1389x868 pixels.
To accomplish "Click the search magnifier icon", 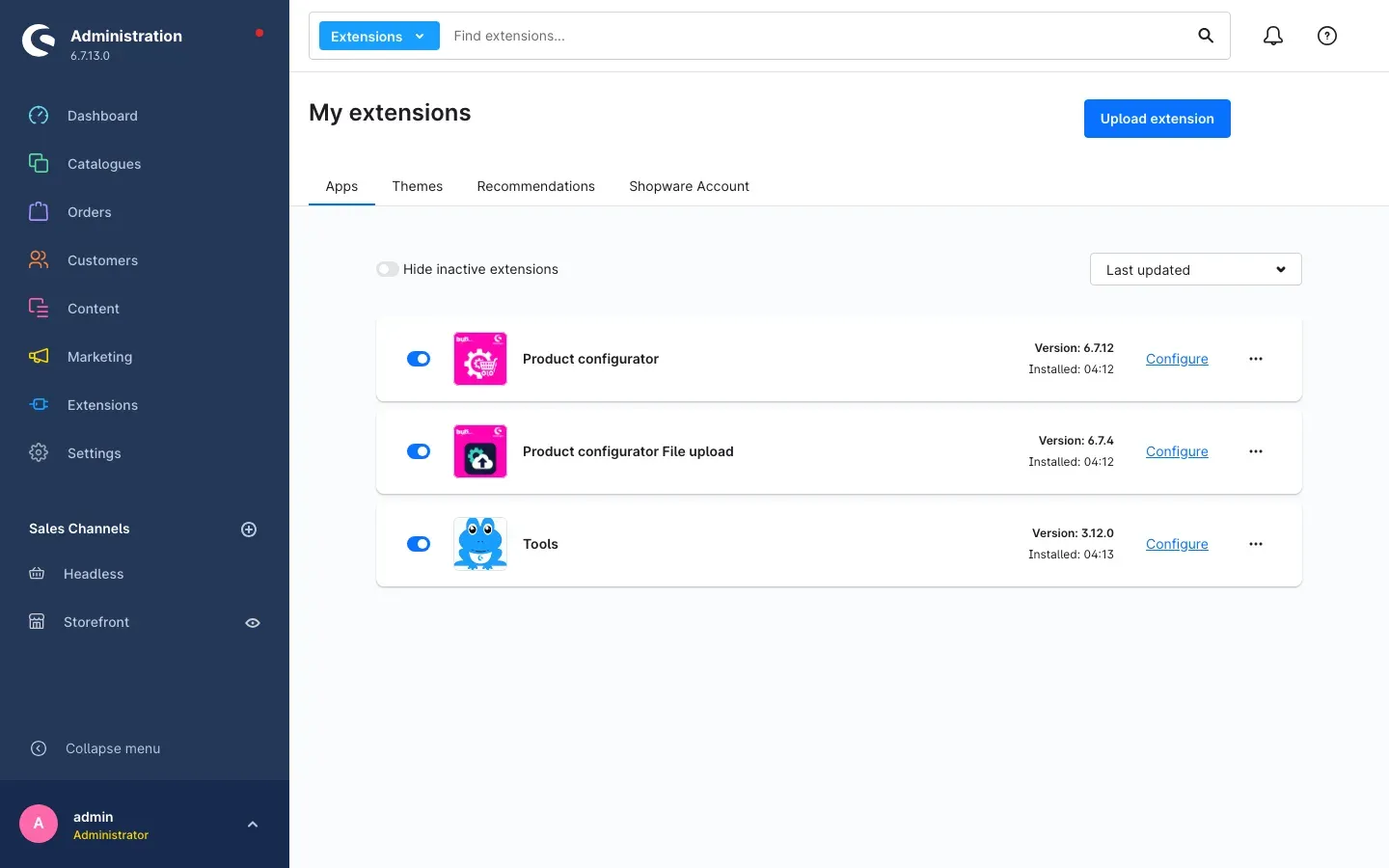I will click(1206, 36).
